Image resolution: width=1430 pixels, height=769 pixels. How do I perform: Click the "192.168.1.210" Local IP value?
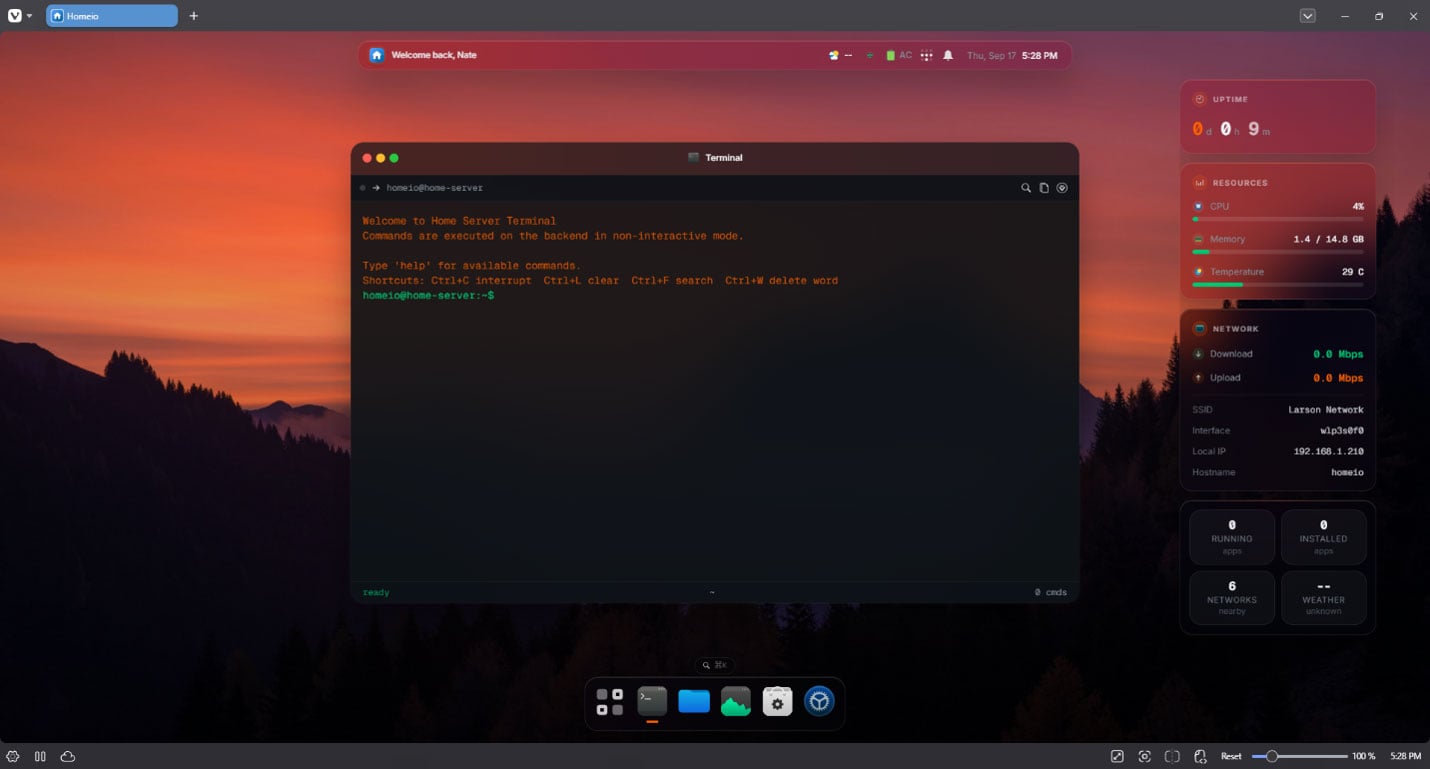click(1328, 452)
